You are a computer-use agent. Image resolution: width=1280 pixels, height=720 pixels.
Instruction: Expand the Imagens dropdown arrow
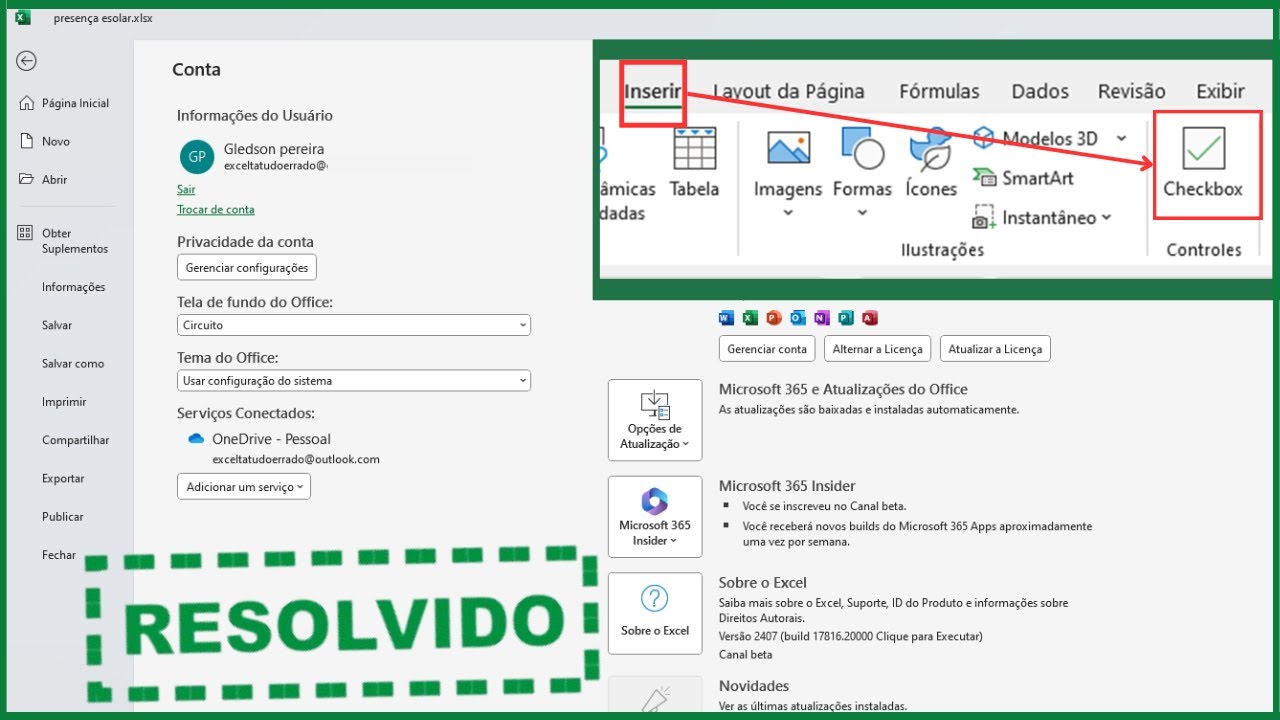[x=788, y=213]
